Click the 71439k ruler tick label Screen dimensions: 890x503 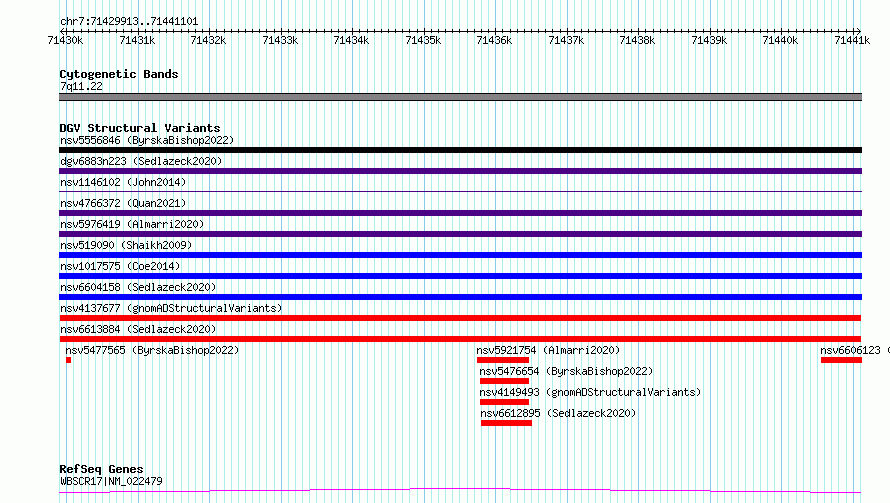pyautogui.click(x=709, y=40)
